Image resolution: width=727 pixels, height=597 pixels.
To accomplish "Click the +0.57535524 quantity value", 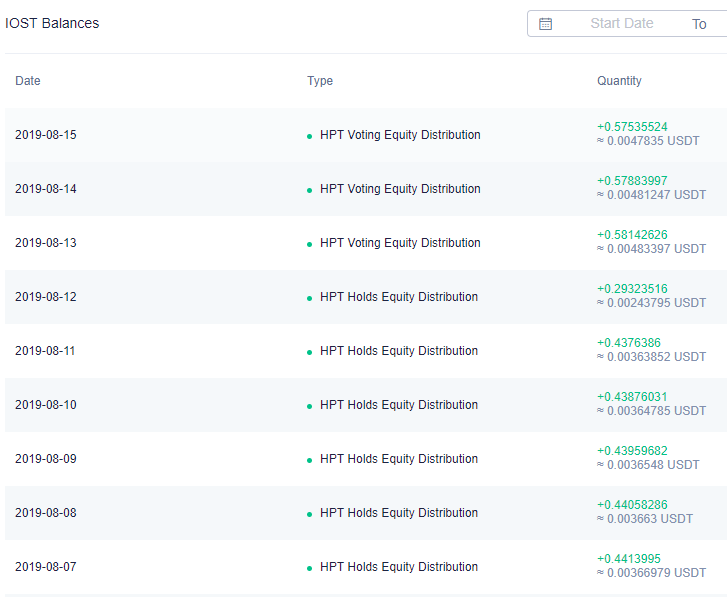I will [x=632, y=127].
